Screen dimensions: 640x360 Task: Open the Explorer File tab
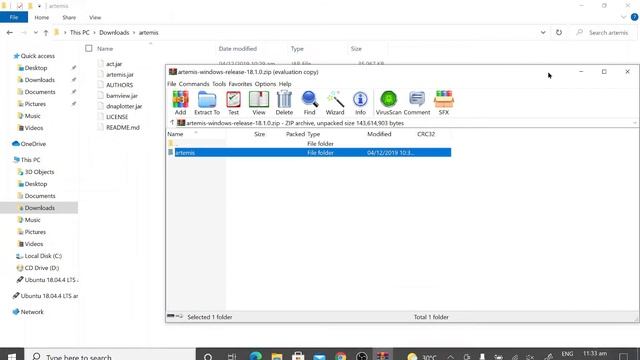[14, 17]
